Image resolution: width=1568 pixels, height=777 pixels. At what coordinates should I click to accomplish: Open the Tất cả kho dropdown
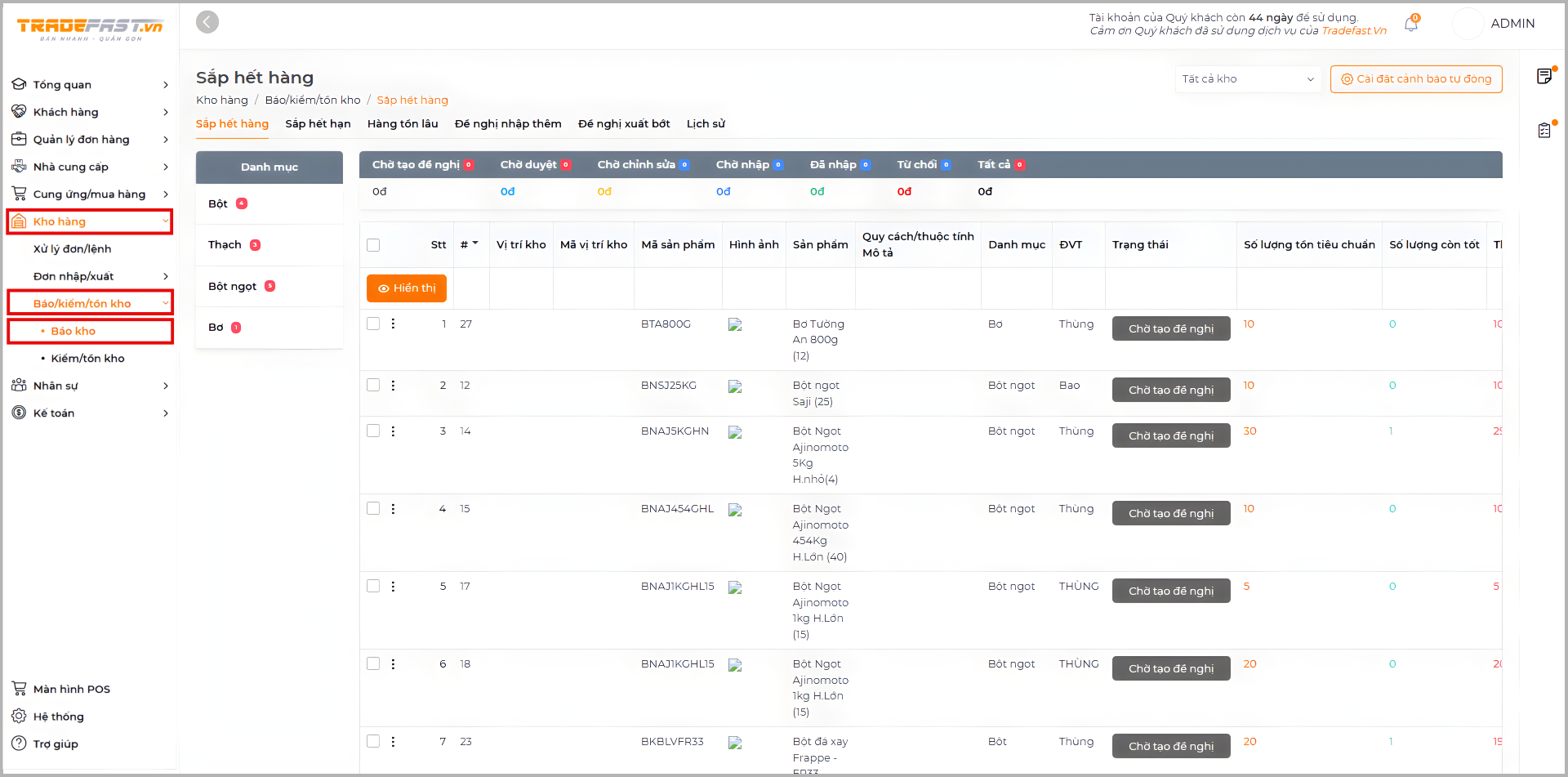click(x=1247, y=79)
